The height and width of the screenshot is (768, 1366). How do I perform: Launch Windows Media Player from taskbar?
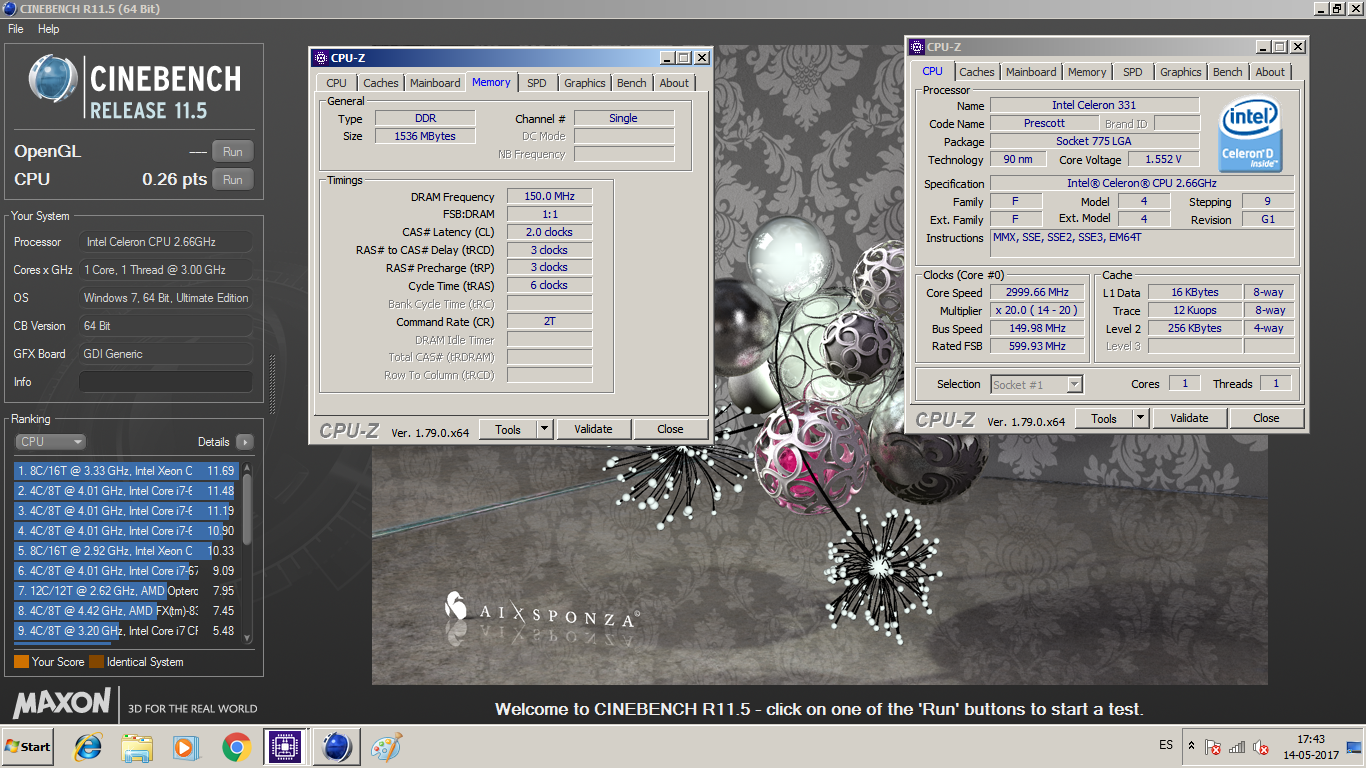pos(186,747)
